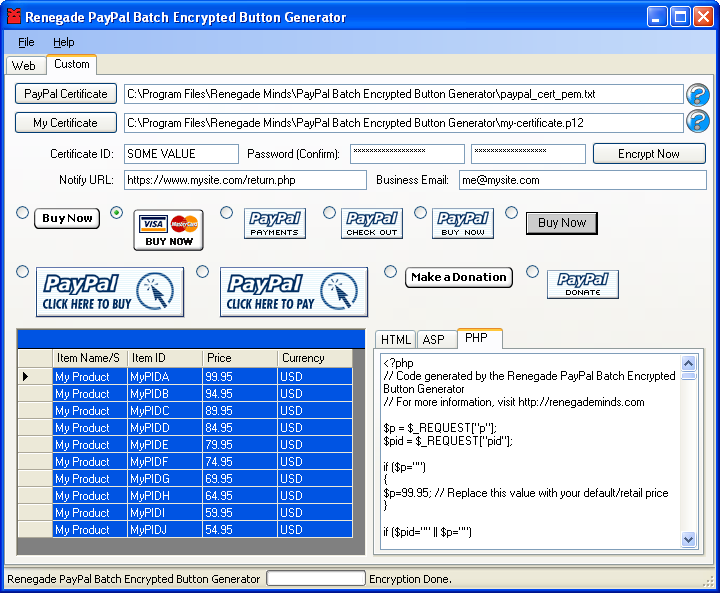This screenshot has height=593, width=720.
Task: Browse for the PayPal Certificate file
Action: pyautogui.click(x=66, y=94)
